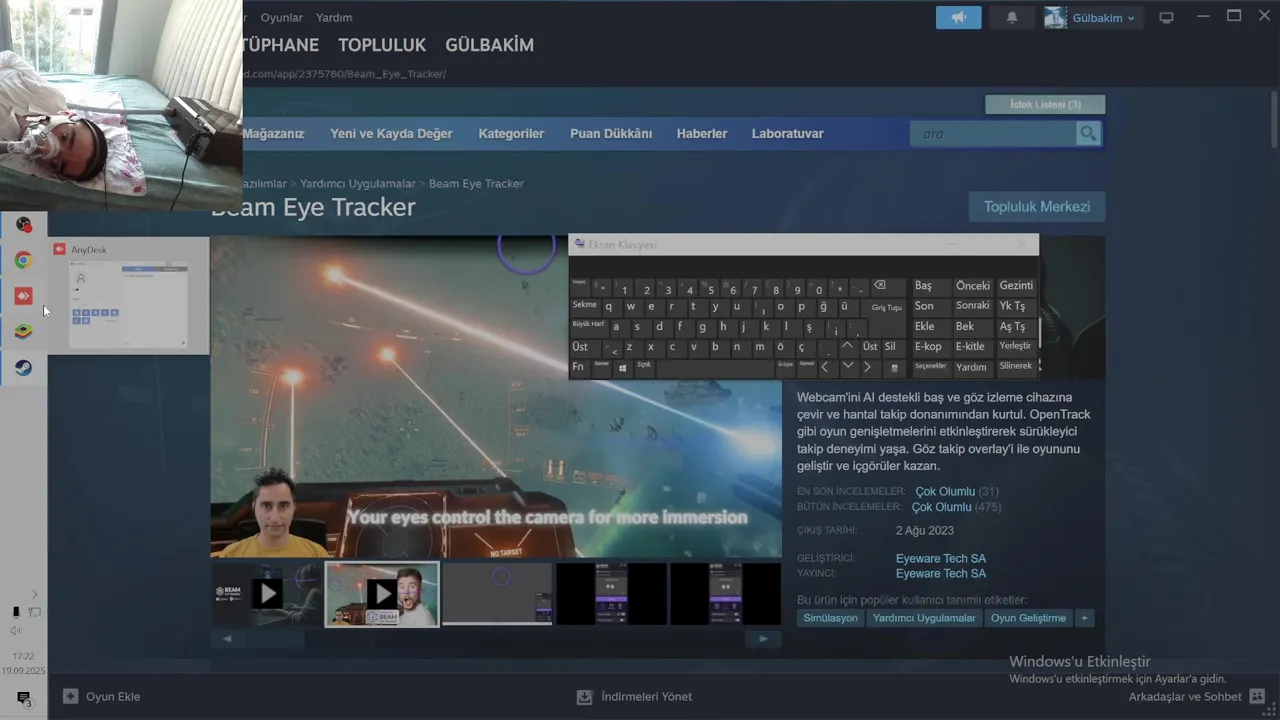Click the user avatar next to Gülbakim

click(x=1055, y=18)
